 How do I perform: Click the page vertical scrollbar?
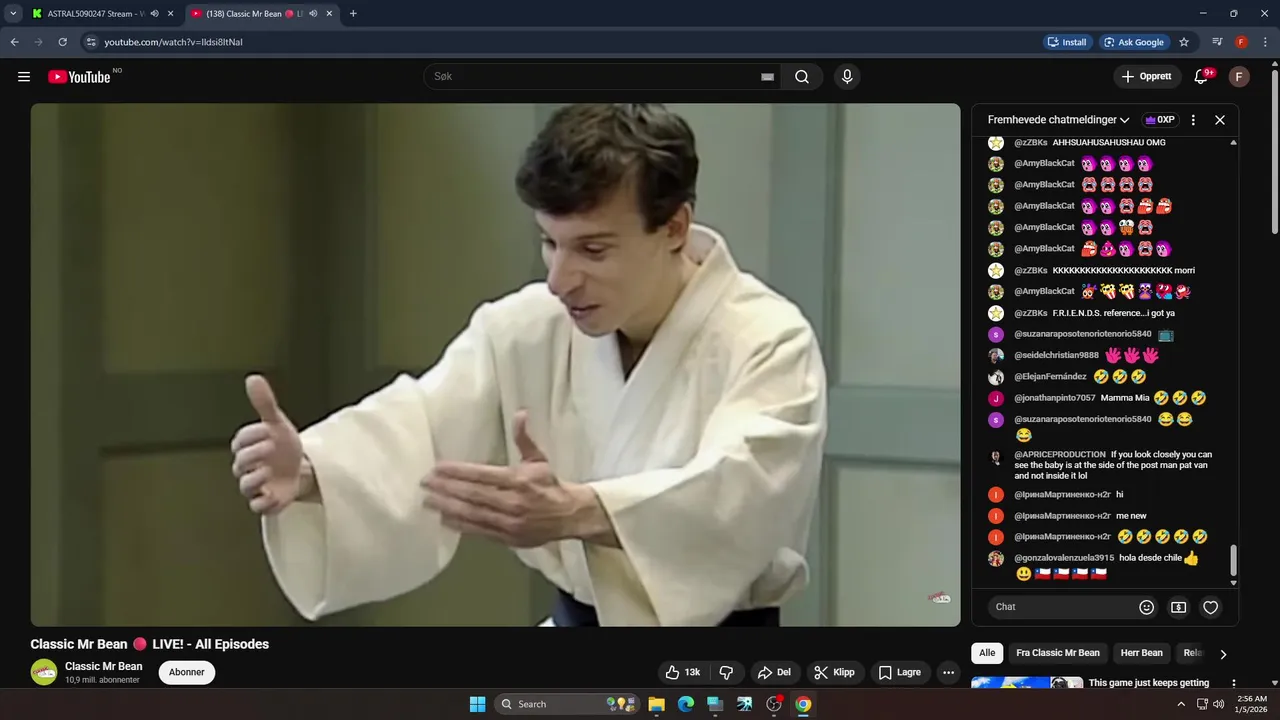click(x=1274, y=150)
